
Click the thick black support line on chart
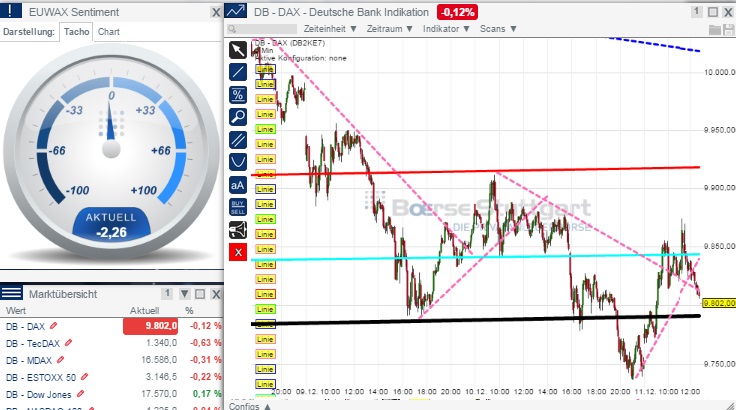[x=475, y=320]
